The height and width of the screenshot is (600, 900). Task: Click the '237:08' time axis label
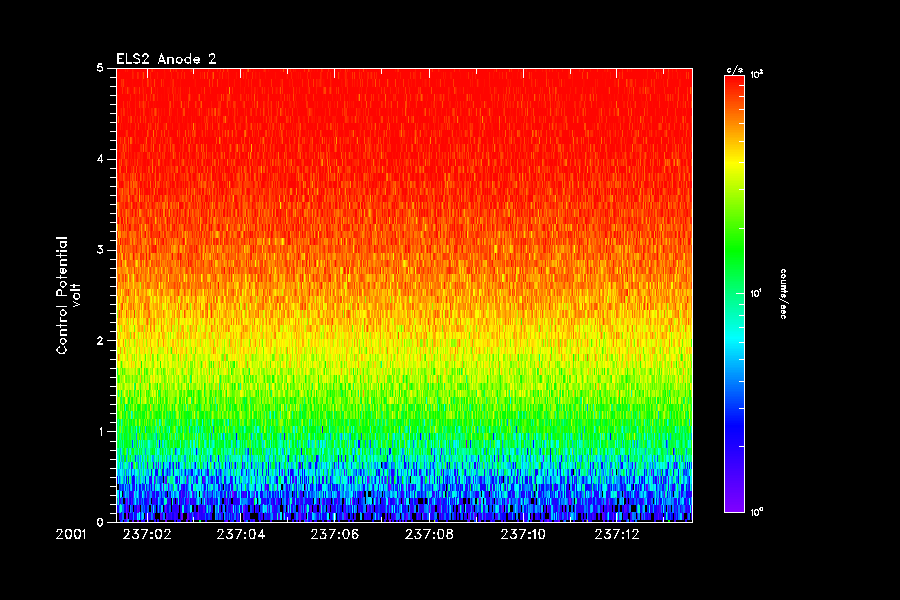[x=429, y=535]
